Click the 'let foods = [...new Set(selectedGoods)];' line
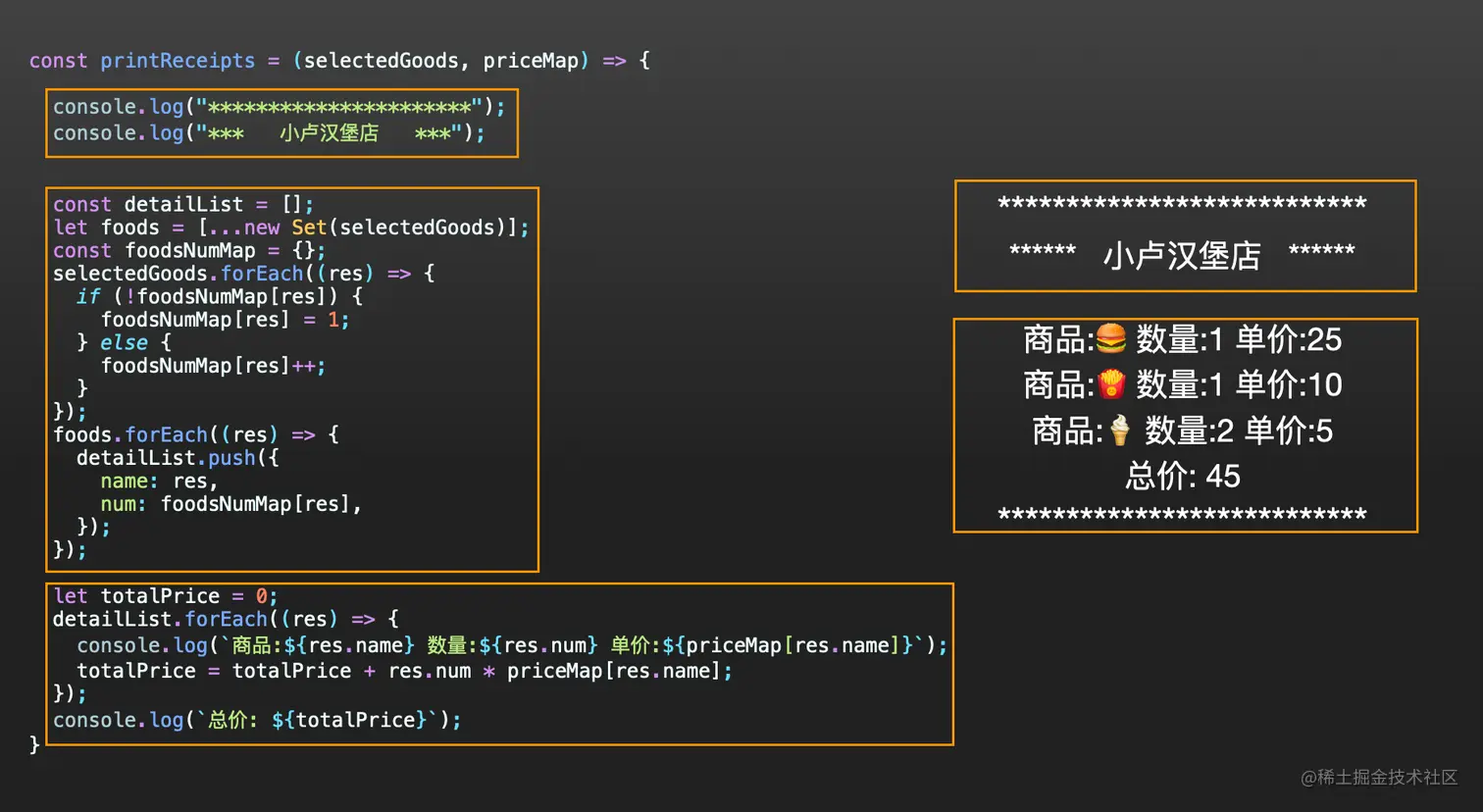Image resolution: width=1483 pixels, height=812 pixels. click(x=291, y=228)
